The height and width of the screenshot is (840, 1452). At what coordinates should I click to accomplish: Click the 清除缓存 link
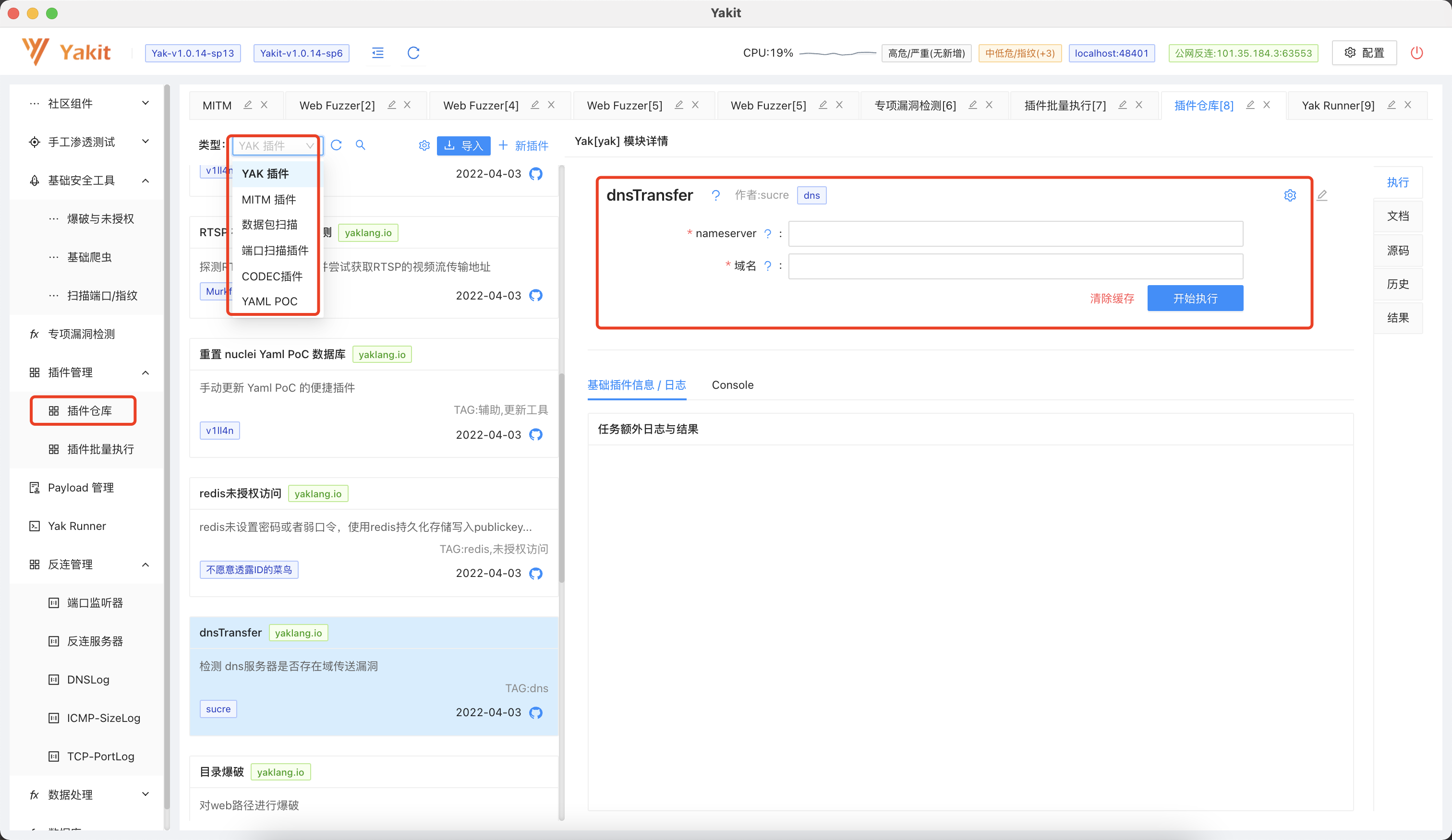pos(1112,299)
